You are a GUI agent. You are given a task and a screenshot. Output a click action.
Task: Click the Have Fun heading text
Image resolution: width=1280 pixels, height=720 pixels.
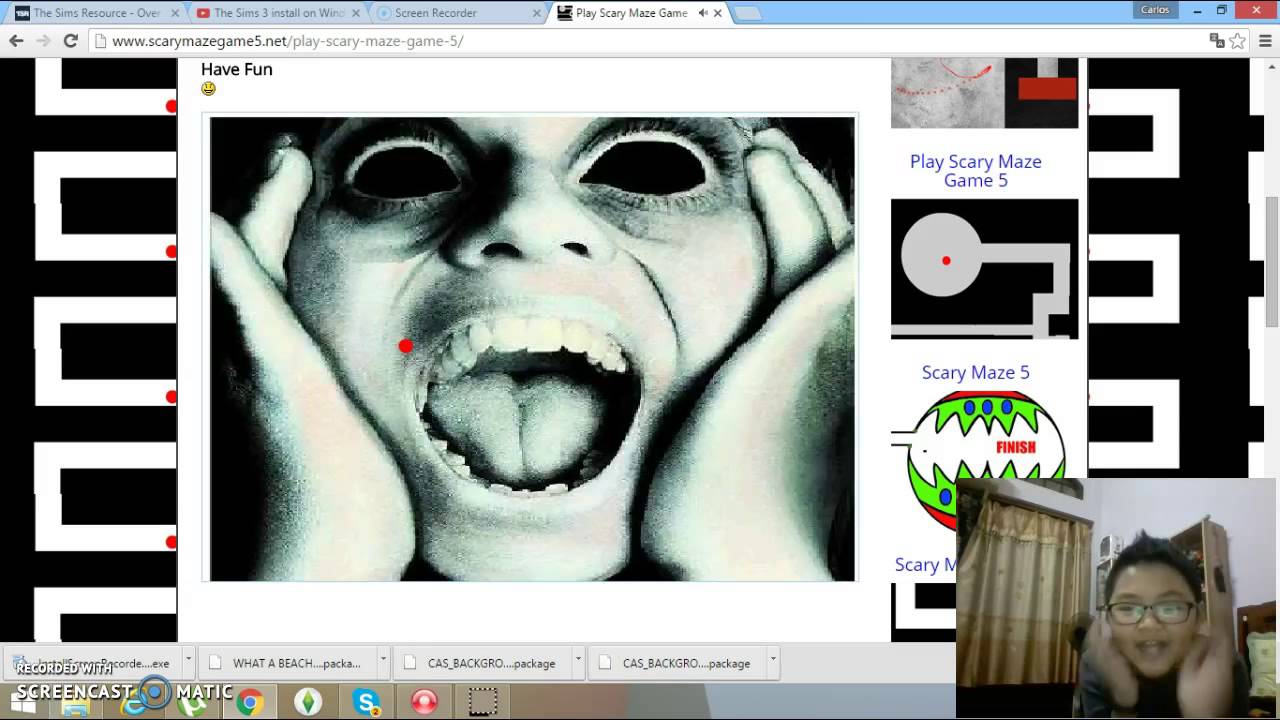[237, 69]
